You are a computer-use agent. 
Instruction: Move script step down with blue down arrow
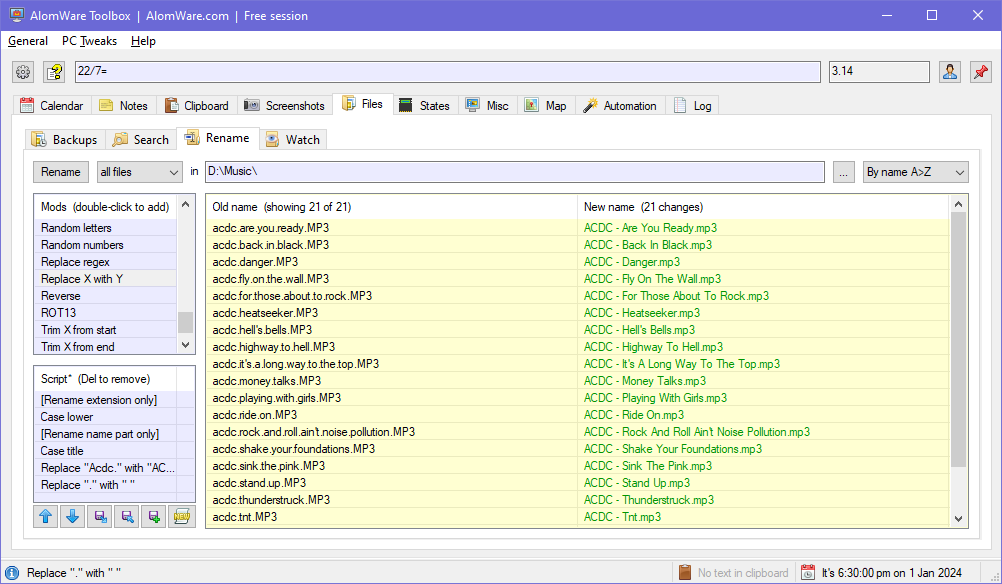point(73,516)
